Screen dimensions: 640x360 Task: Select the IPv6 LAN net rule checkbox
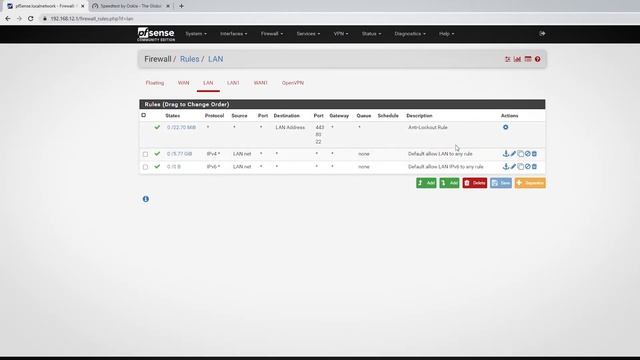coord(145,167)
